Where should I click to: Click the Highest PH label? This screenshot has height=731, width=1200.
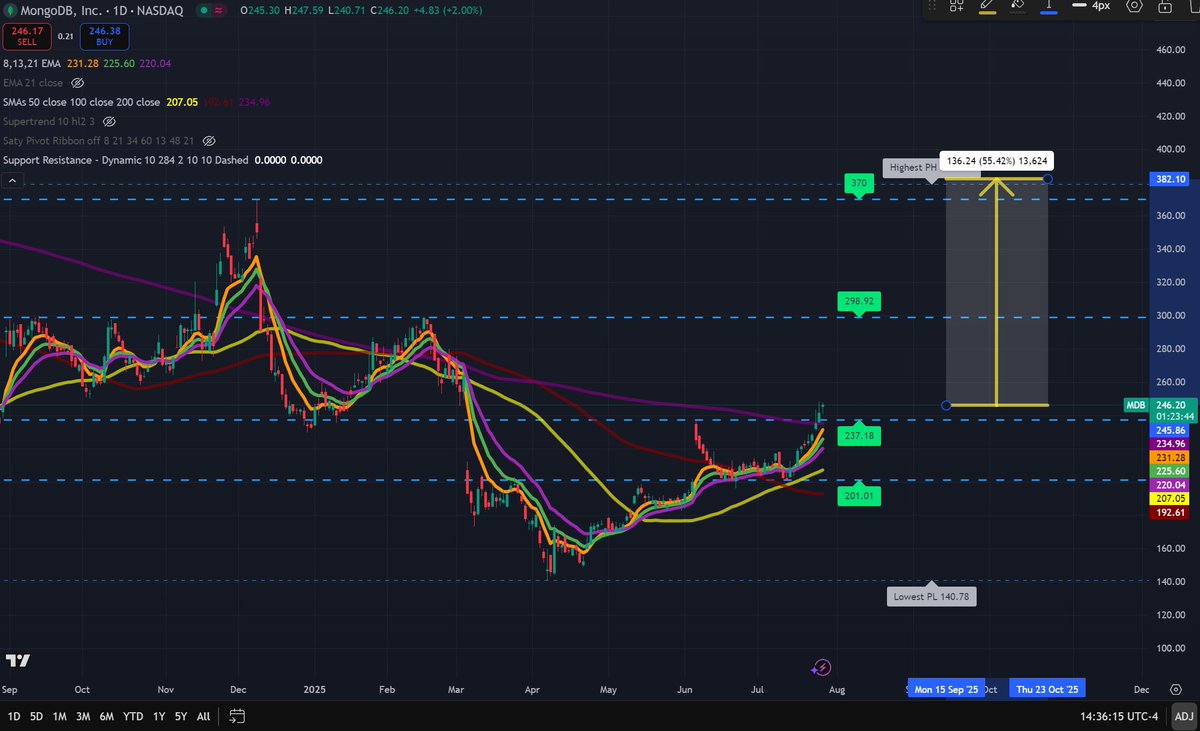click(913, 167)
